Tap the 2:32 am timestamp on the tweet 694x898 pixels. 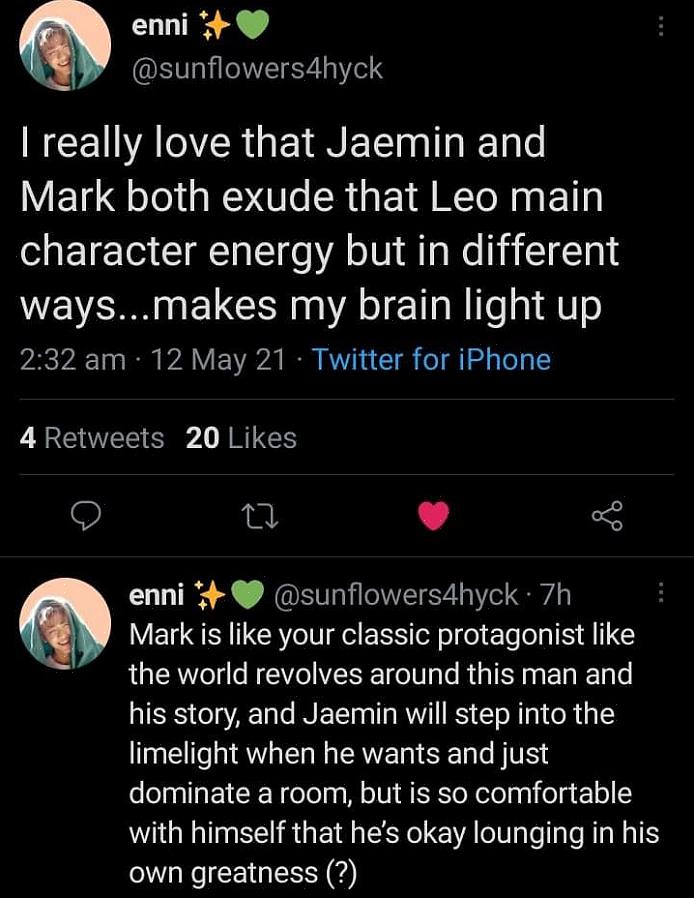click(73, 360)
